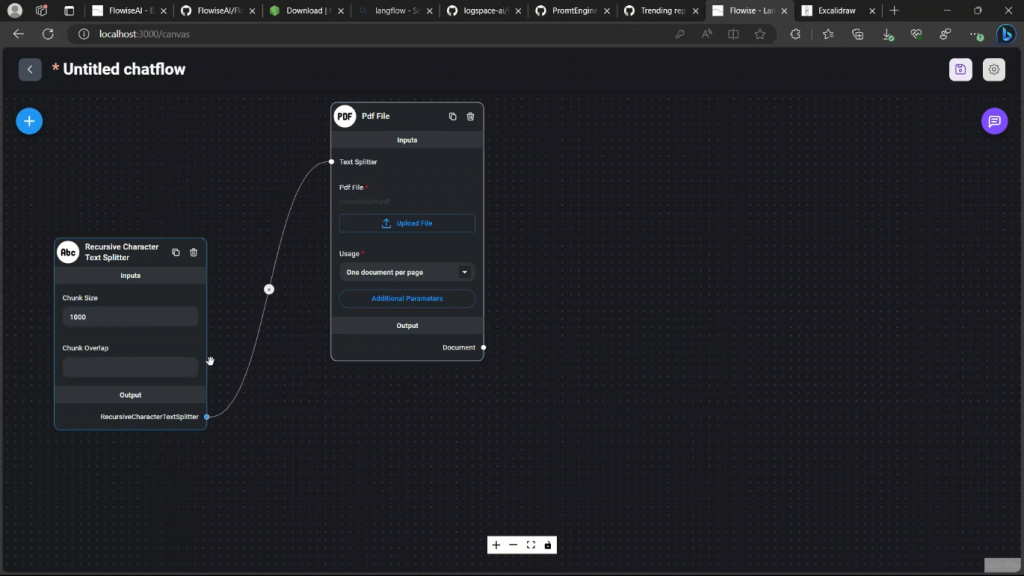
Task: Fit view of the canvas
Action: (x=531, y=545)
